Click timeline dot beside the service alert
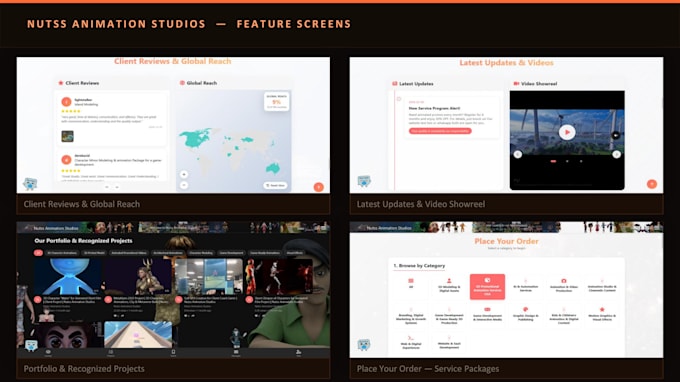The height and width of the screenshot is (382, 680). (x=399, y=99)
